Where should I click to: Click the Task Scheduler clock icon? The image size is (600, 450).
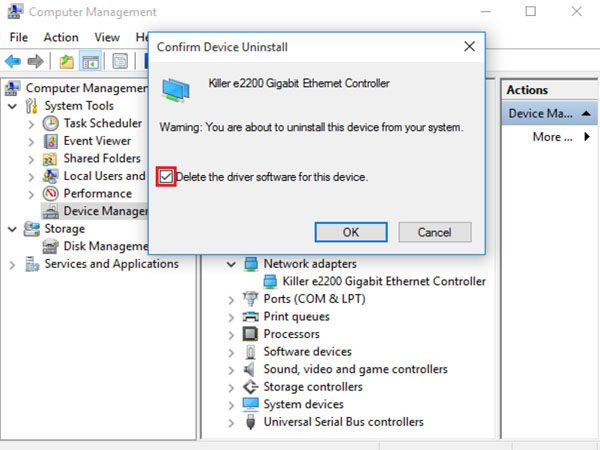point(51,123)
